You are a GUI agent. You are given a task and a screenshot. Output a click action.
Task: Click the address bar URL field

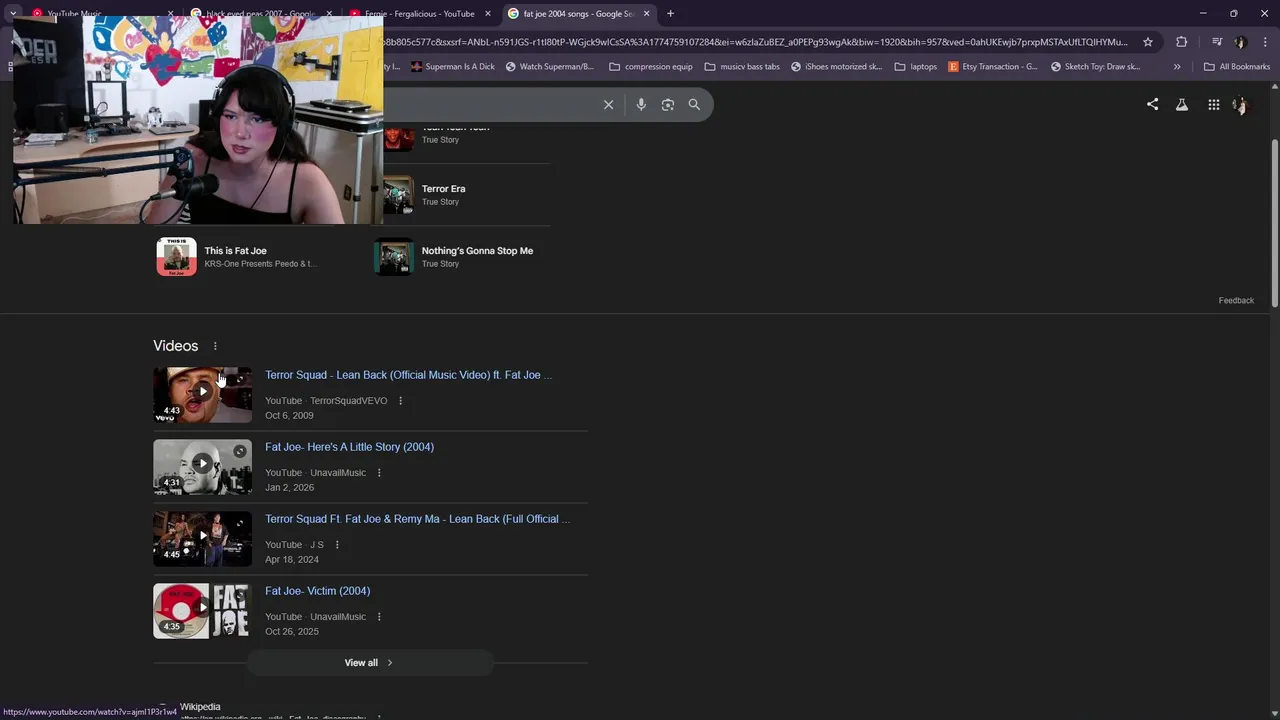755,42
